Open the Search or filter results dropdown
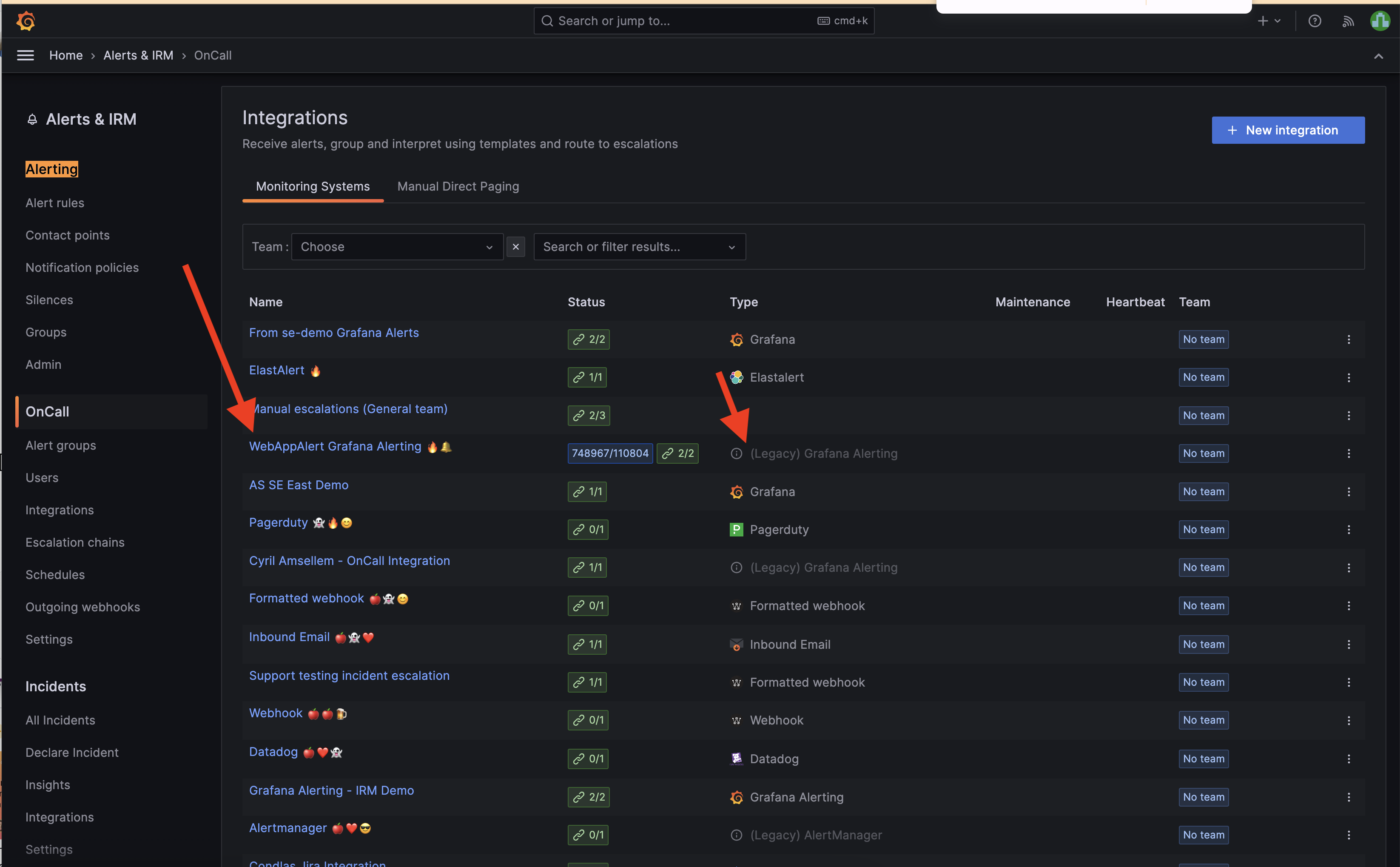This screenshot has width=1400, height=867. (639, 247)
